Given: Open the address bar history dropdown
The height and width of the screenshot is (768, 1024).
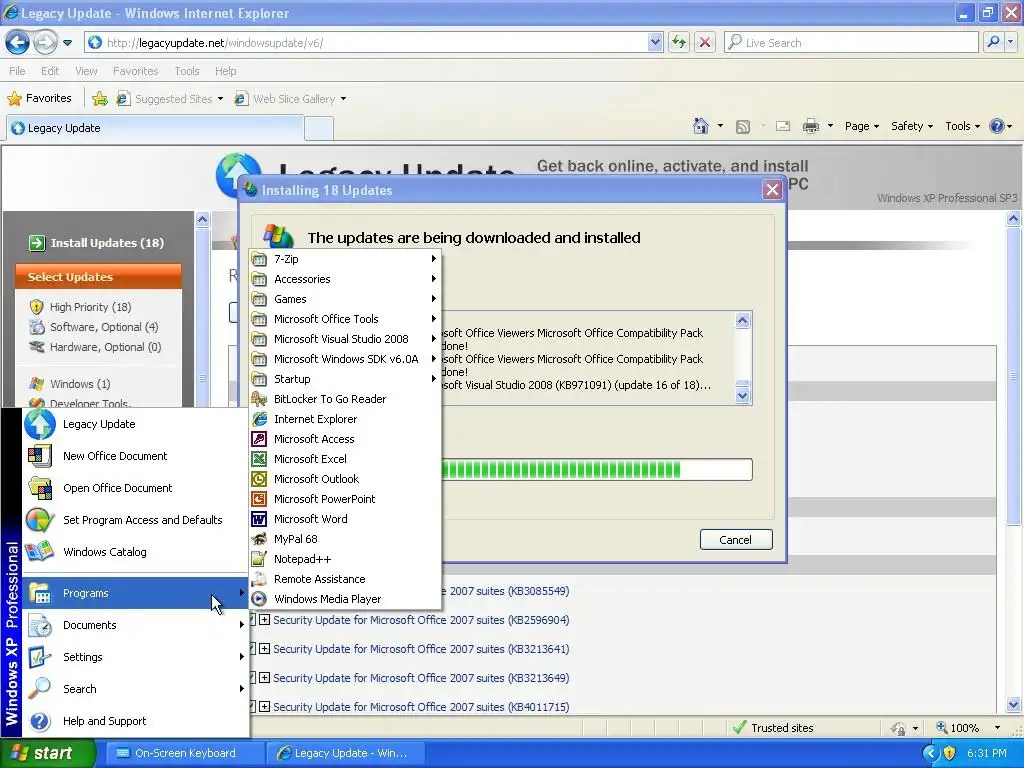Looking at the screenshot, I should tap(655, 42).
